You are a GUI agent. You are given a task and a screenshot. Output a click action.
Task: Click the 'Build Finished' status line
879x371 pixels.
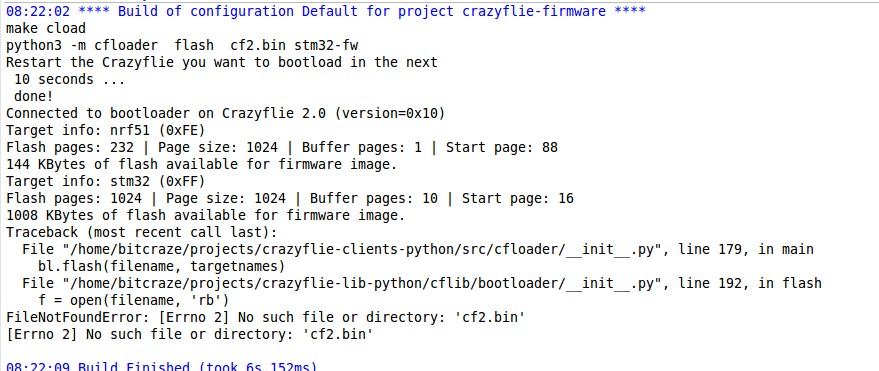[x=161, y=367]
